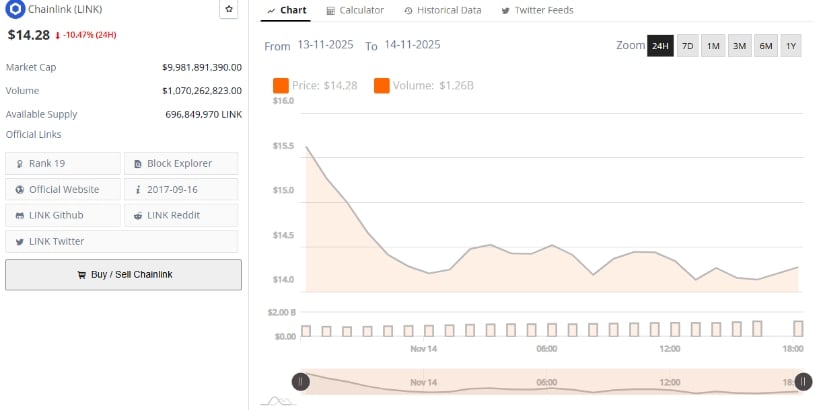The height and width of the screenshot is (410, 825).
Task: Set zoom to 1M
Action: (x=713, y=46)
